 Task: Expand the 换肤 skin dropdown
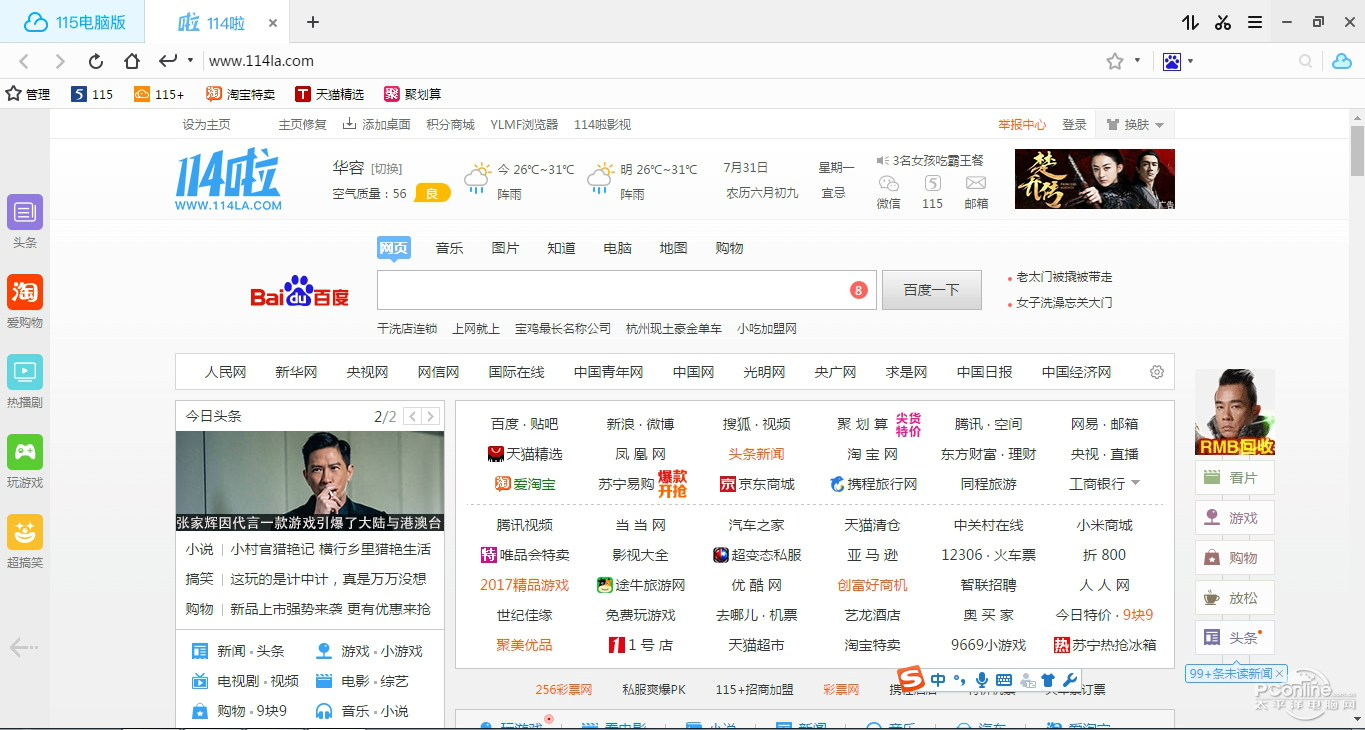1159,125
